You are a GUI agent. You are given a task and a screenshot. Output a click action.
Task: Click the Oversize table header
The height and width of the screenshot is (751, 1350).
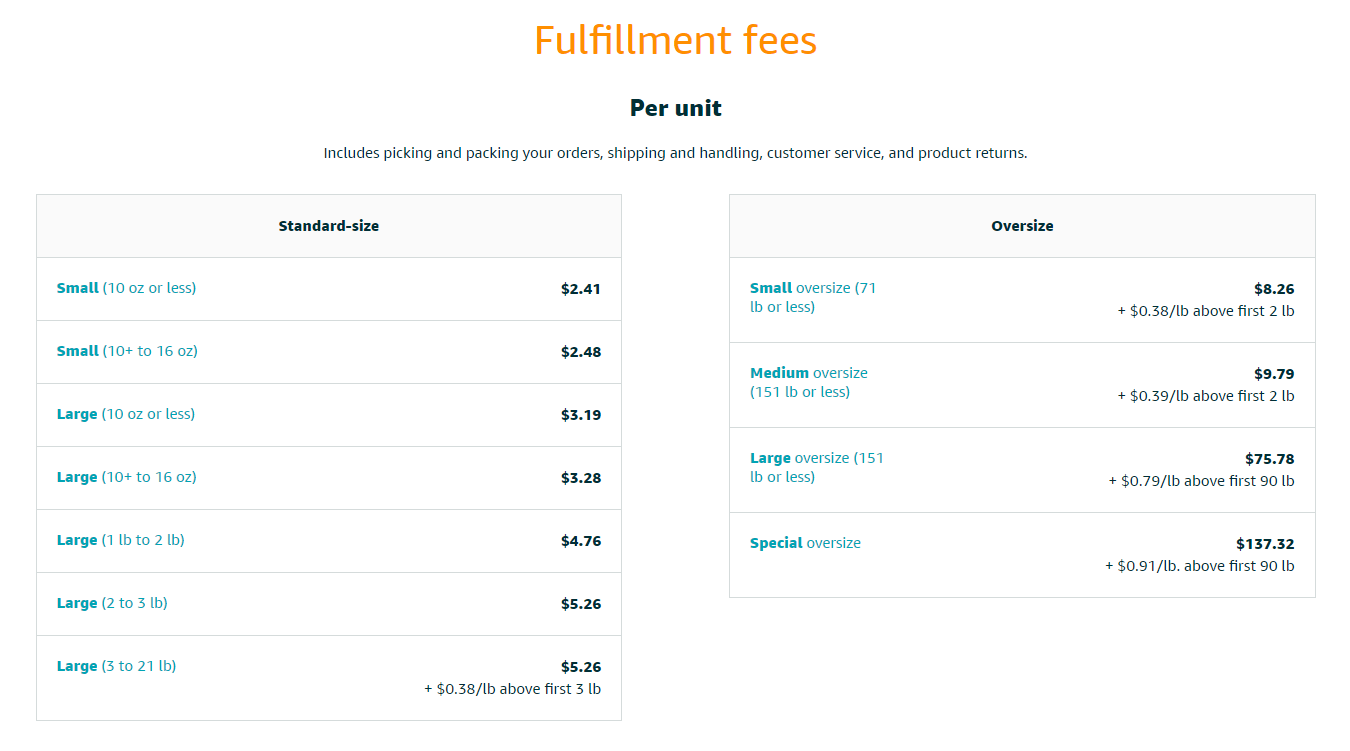coord(1022,226)
